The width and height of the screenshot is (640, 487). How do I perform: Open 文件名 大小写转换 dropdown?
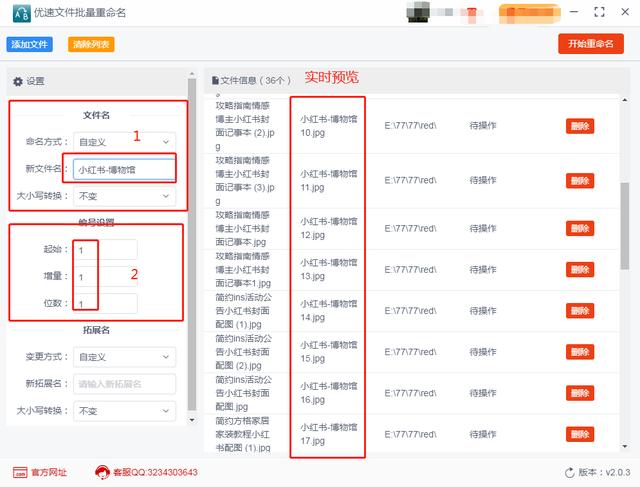click(124, 196)
